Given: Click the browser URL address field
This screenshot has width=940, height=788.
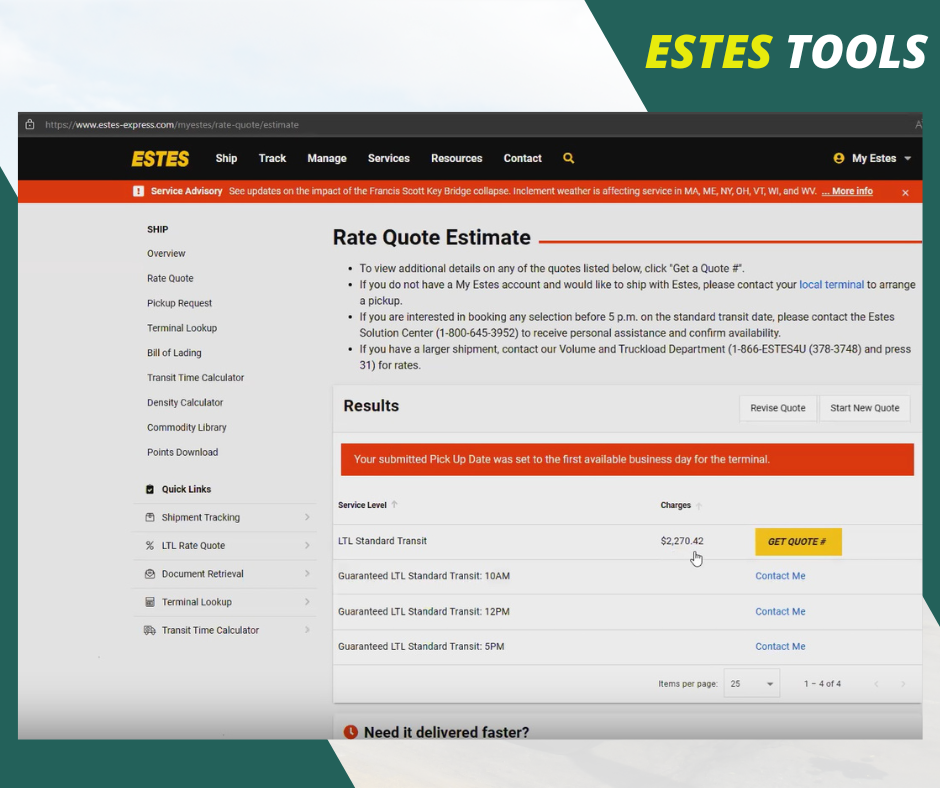Looking at the screenshot, I should [x=171, y=125].
